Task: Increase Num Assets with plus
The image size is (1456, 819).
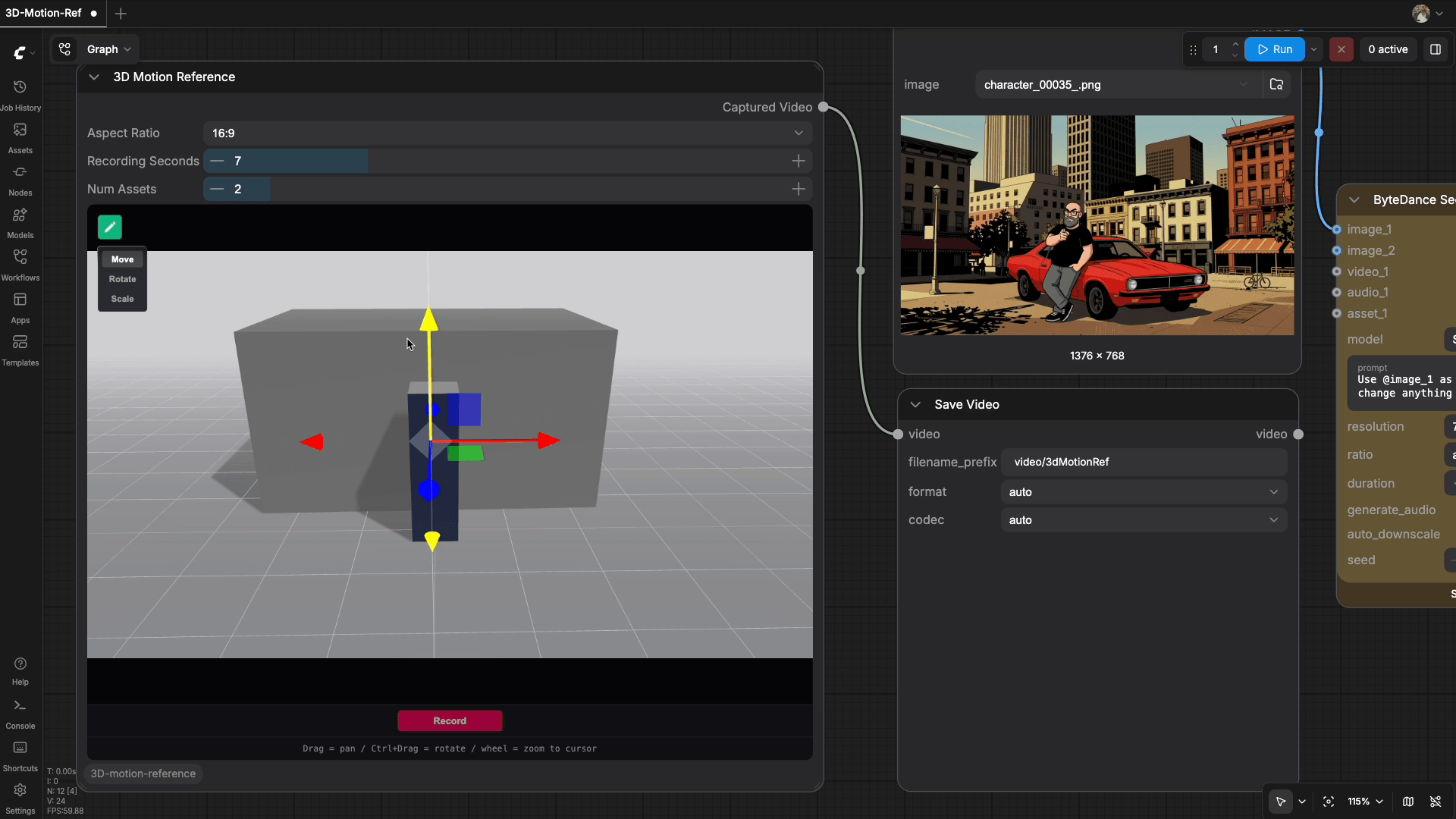Action: click(x=799, y=189)
